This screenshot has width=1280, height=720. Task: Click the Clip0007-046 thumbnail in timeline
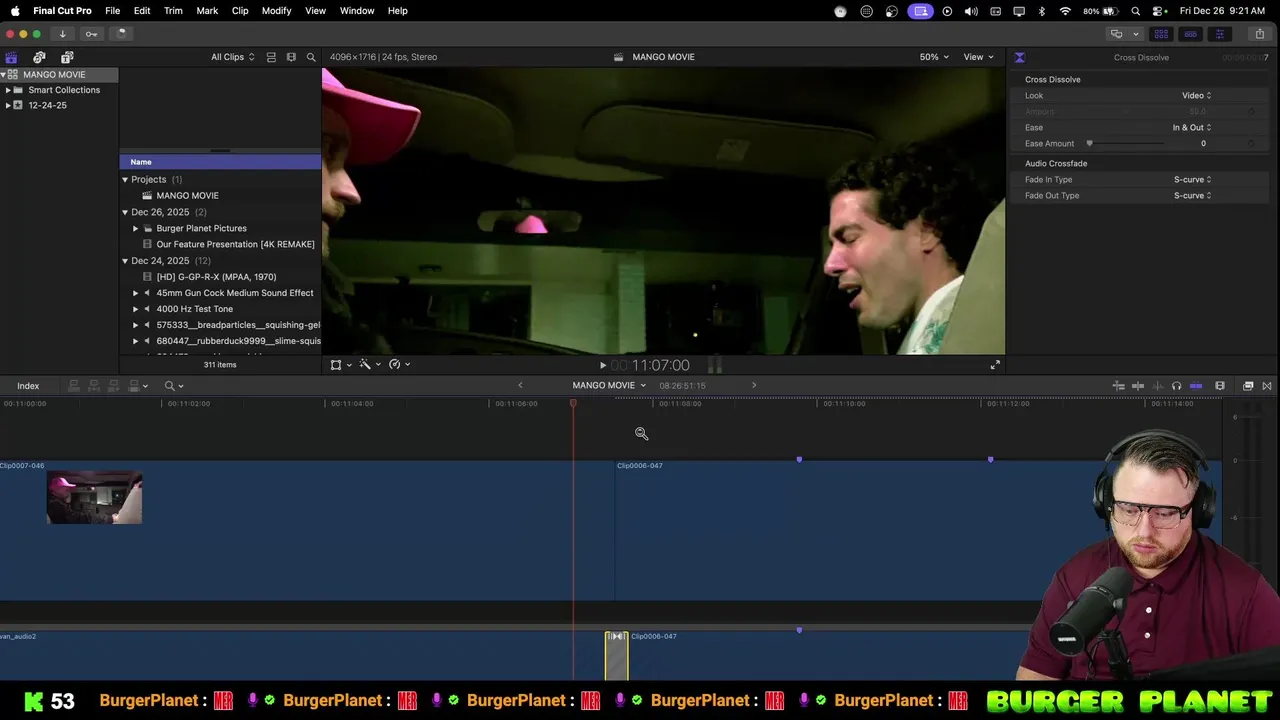94,498
